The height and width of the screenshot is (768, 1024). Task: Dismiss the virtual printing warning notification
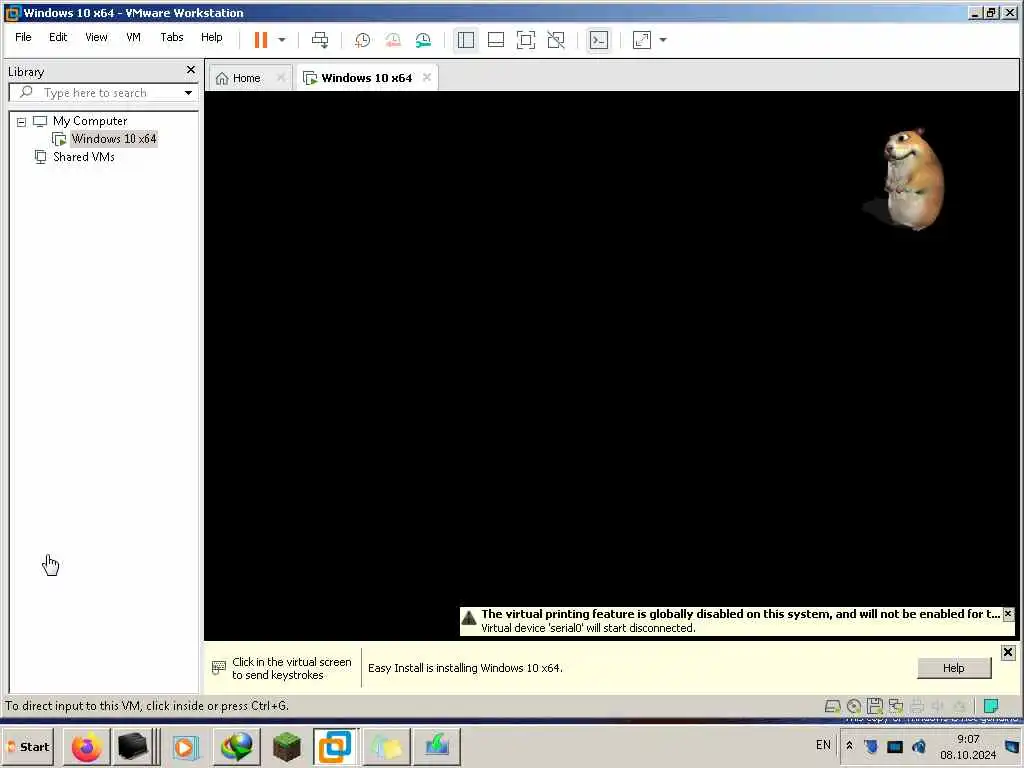(x=1008, y=614)
